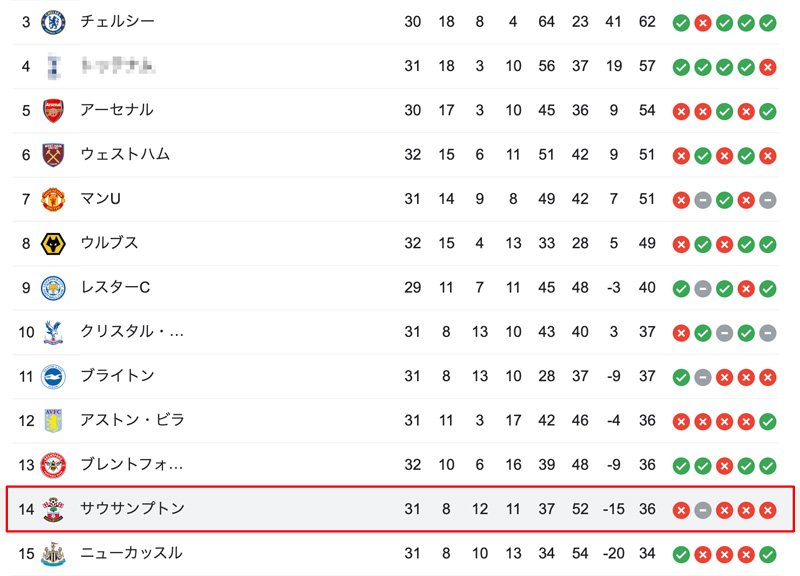The height and width of the screenshot is (576, 800).
Task: Click the Arsenal club crest
Action: tap(53, 111)
